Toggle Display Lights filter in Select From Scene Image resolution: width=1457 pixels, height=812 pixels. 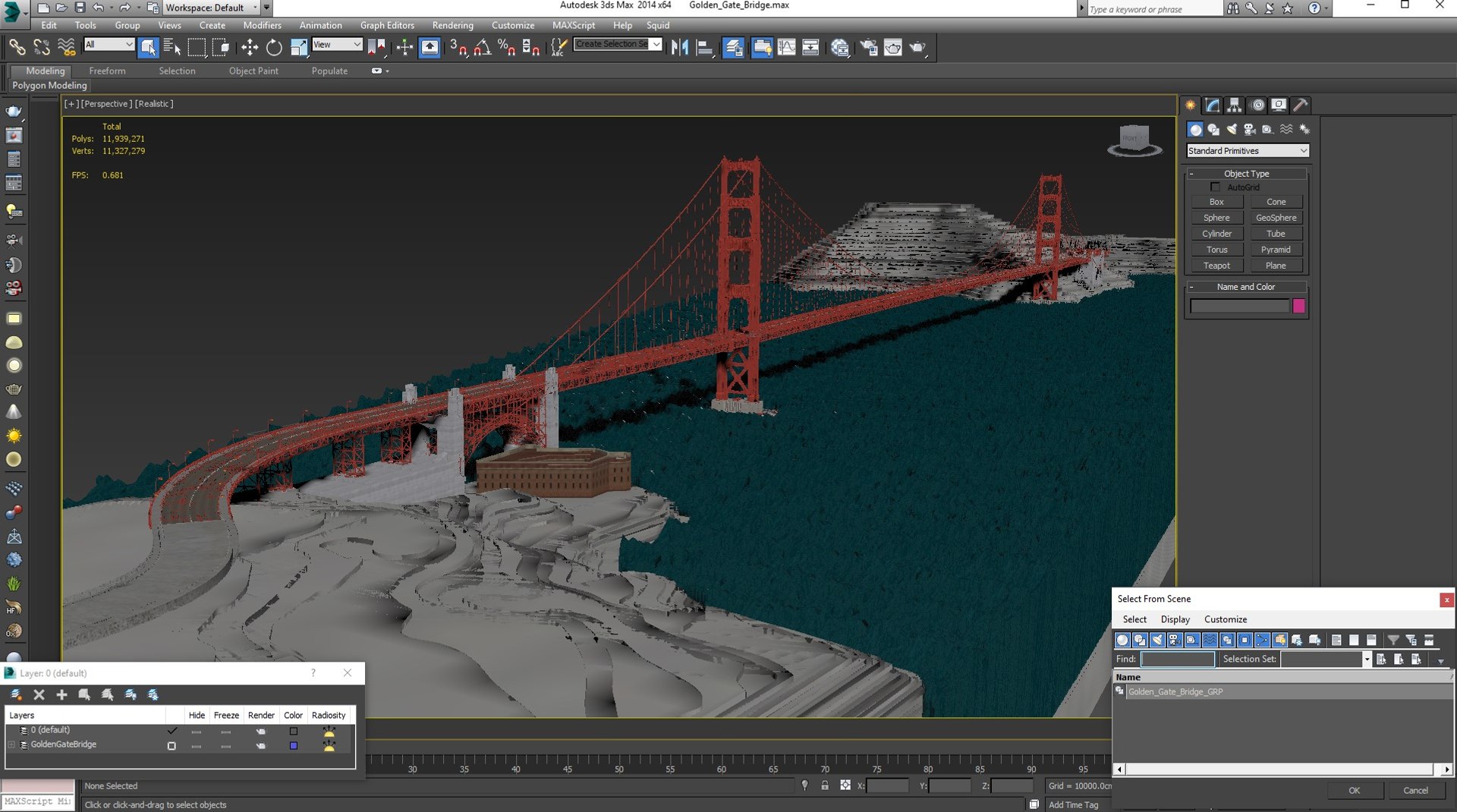coord(1157,640)
